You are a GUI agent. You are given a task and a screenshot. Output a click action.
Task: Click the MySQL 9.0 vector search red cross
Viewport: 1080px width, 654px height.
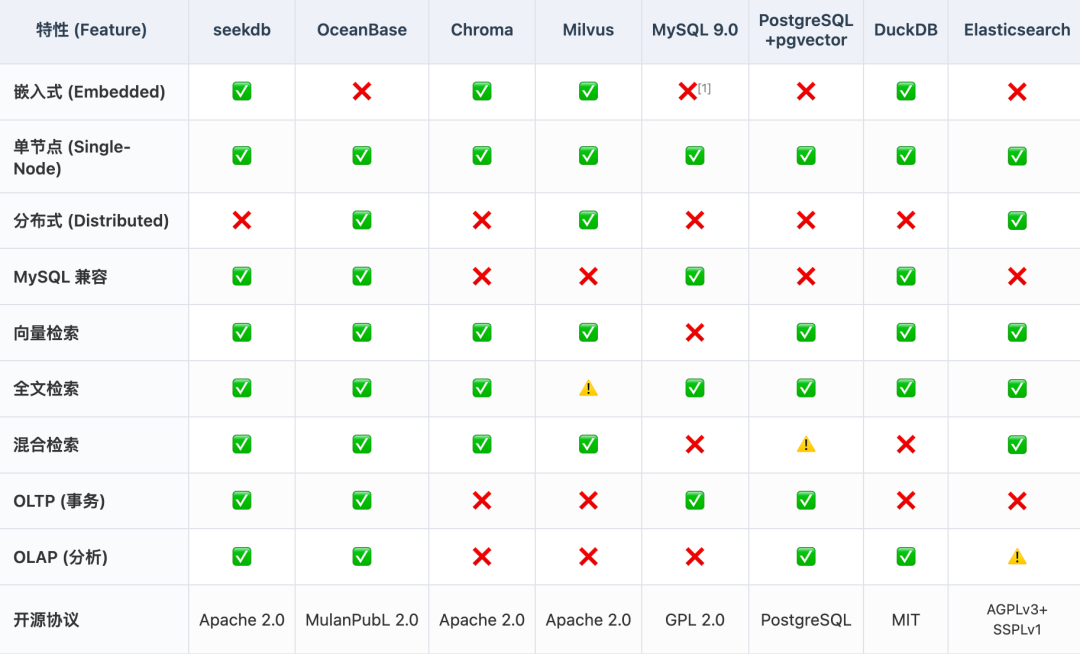694,333
